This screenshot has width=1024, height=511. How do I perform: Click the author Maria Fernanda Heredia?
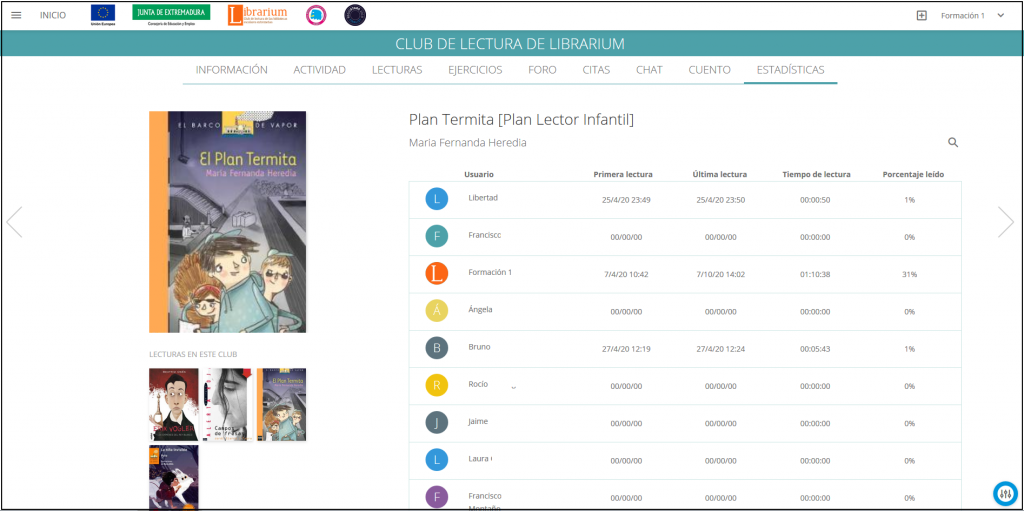(468, 142)
